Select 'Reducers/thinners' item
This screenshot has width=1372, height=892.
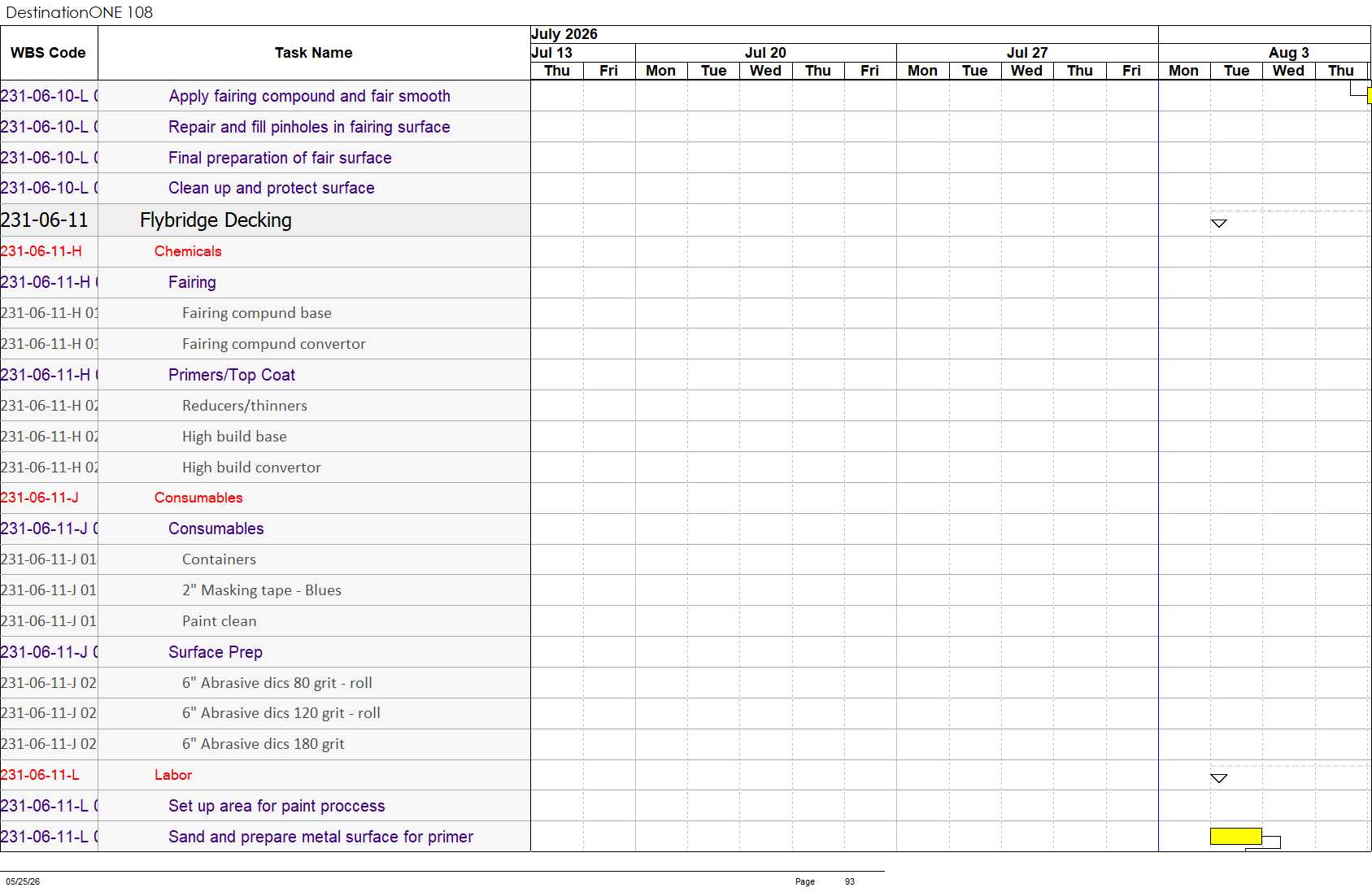point(244,406)
